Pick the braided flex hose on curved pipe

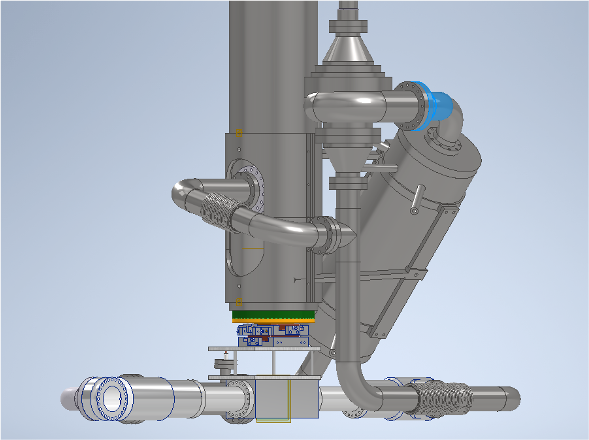click(220, 210)
